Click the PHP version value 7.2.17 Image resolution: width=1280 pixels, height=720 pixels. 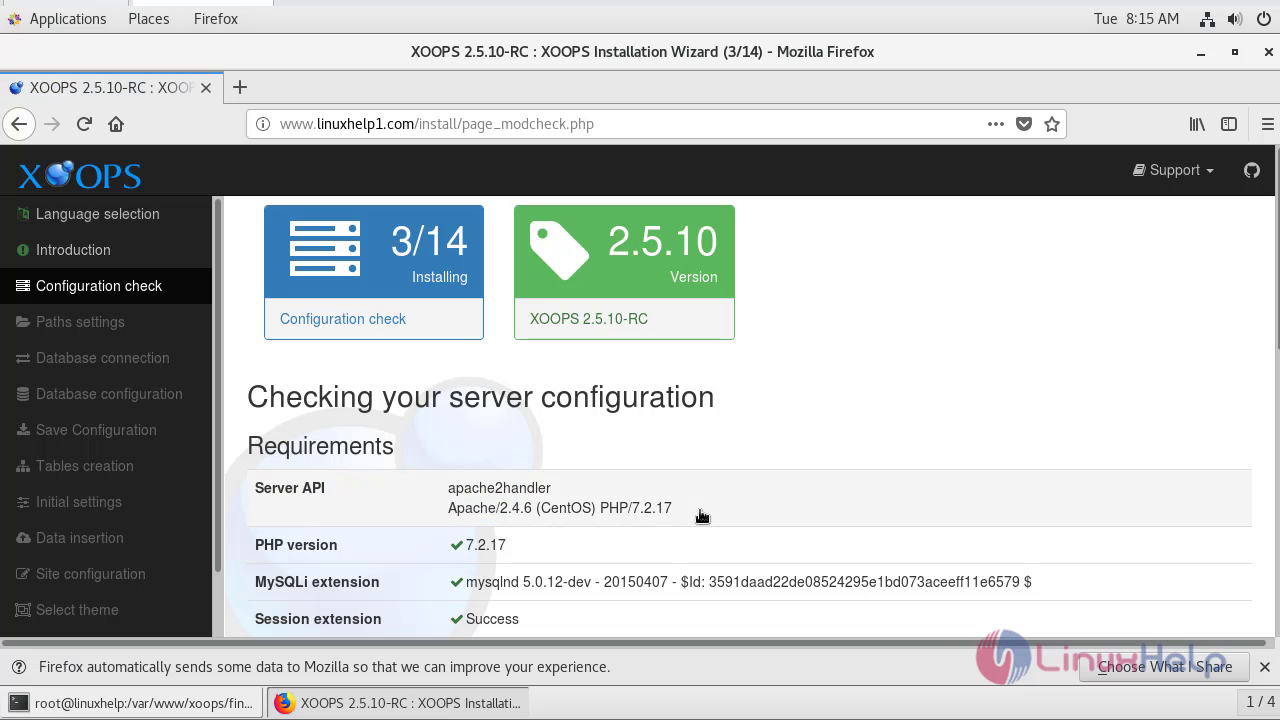click(x=486, y=545)
